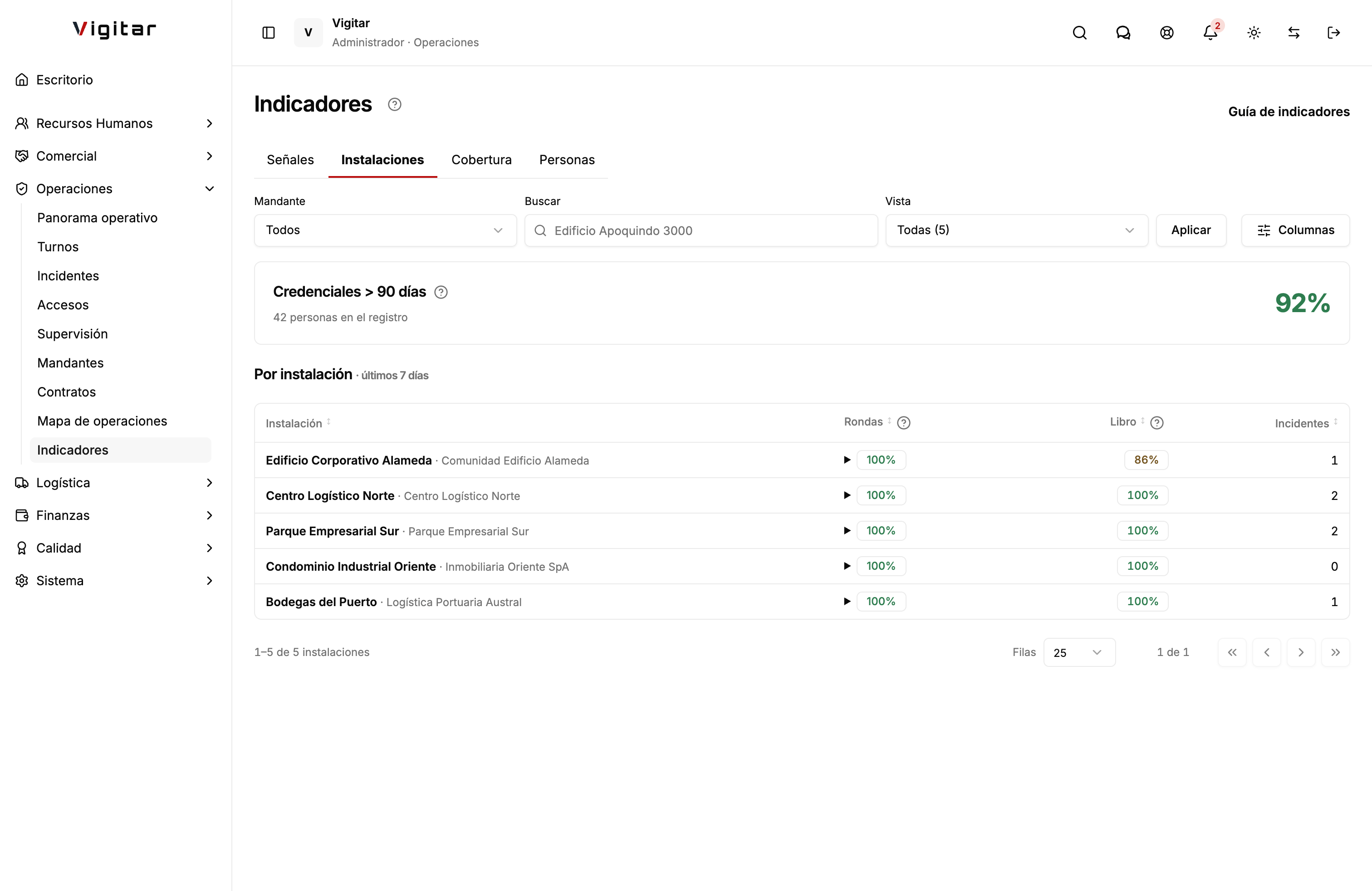Image resolution: width=1372 pixels, height=891 pixels.
Task: Click help icon next to Credenciales > 90 días
Action: point(441,292)
